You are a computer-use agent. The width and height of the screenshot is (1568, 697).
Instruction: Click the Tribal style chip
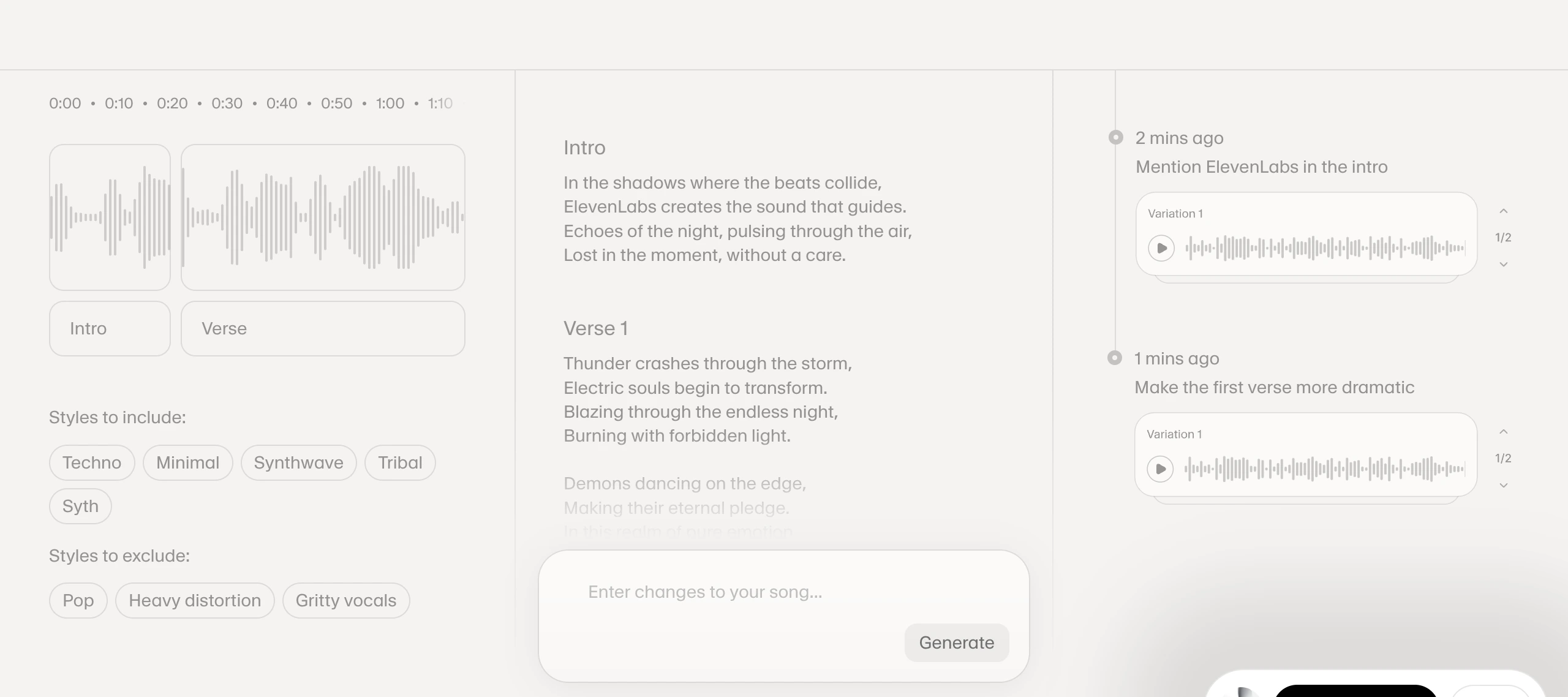click(x=400, y=462)
